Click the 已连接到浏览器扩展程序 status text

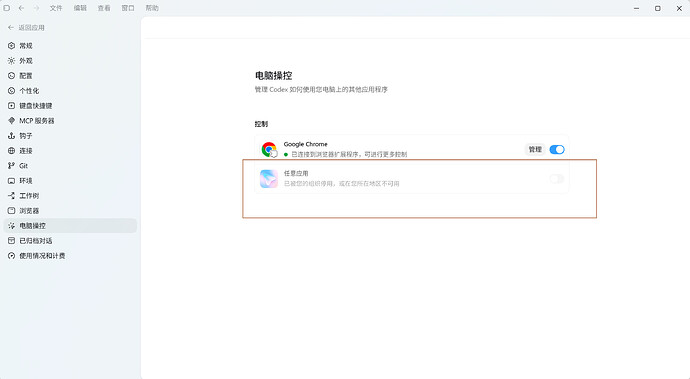point(349,154)
